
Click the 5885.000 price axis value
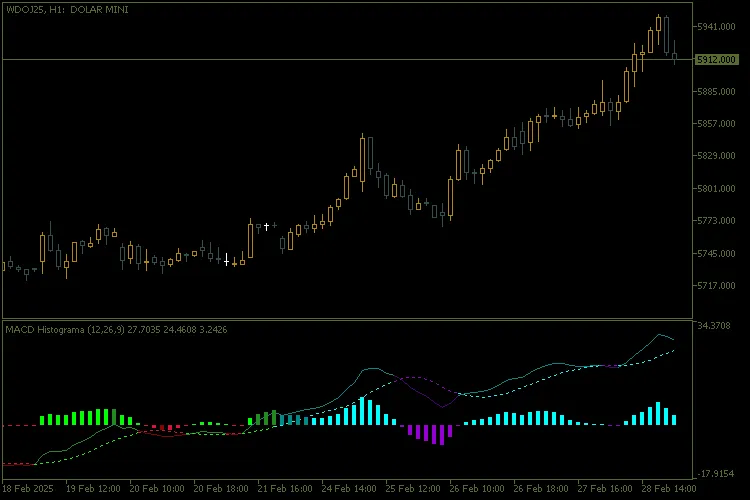click(716, 91)
